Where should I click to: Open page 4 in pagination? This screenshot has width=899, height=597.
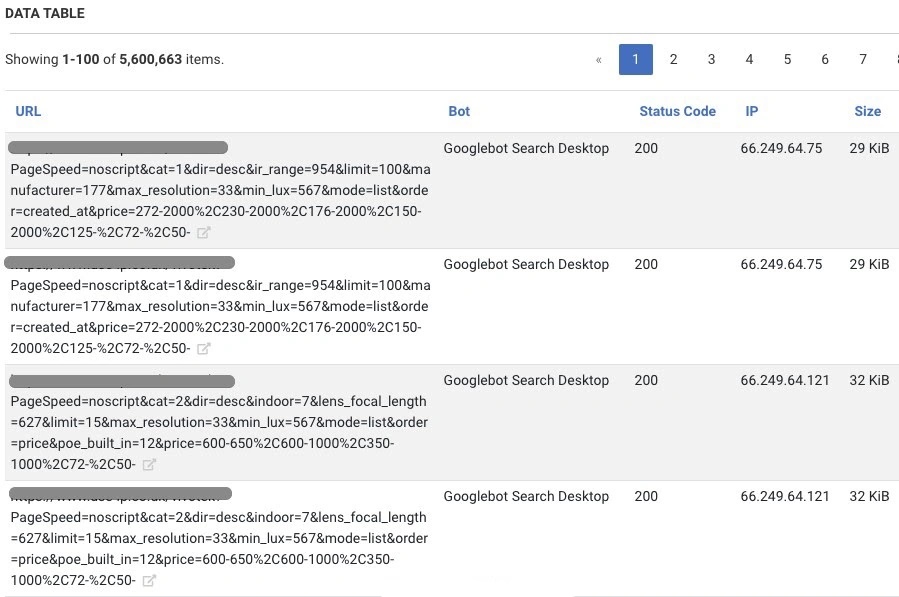[x=749, y=60]
